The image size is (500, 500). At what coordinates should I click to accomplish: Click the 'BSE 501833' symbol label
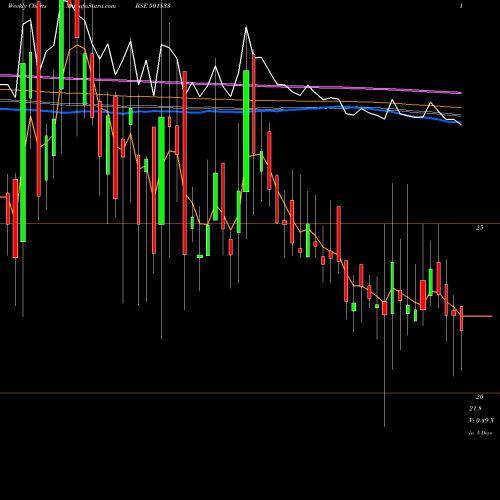[x=153, y=6]
